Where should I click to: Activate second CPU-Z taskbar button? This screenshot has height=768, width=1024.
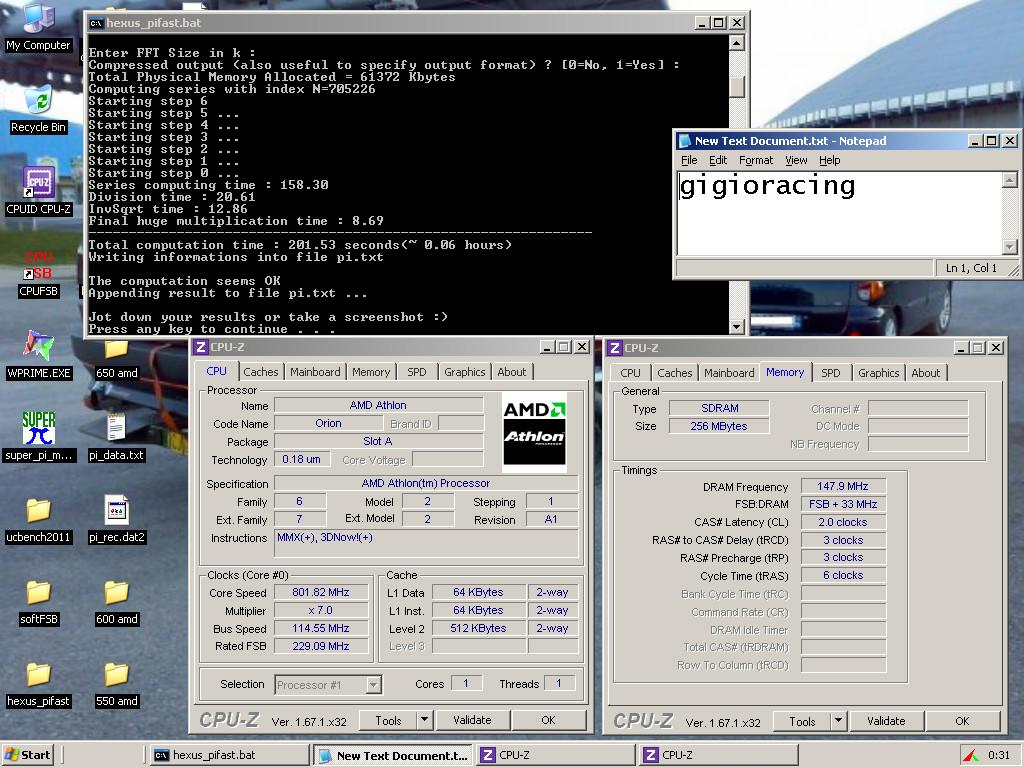[x=718, y=755]
